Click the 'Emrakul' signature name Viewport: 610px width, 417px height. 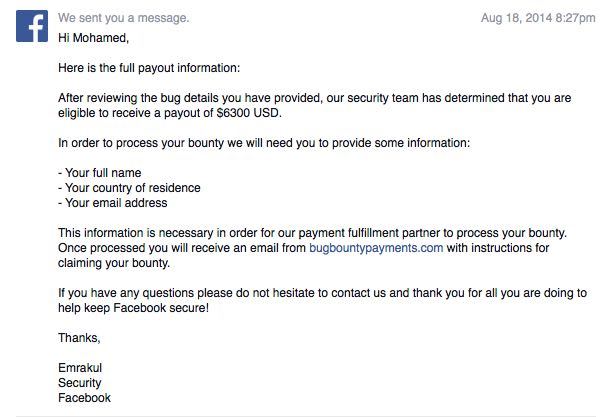80,368
